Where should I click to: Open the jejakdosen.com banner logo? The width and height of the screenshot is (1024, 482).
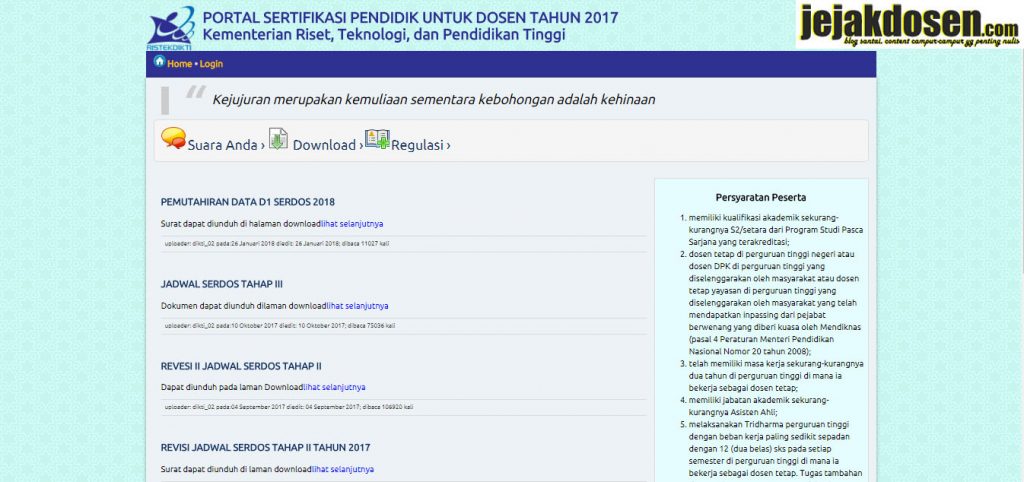pos(908,25)
